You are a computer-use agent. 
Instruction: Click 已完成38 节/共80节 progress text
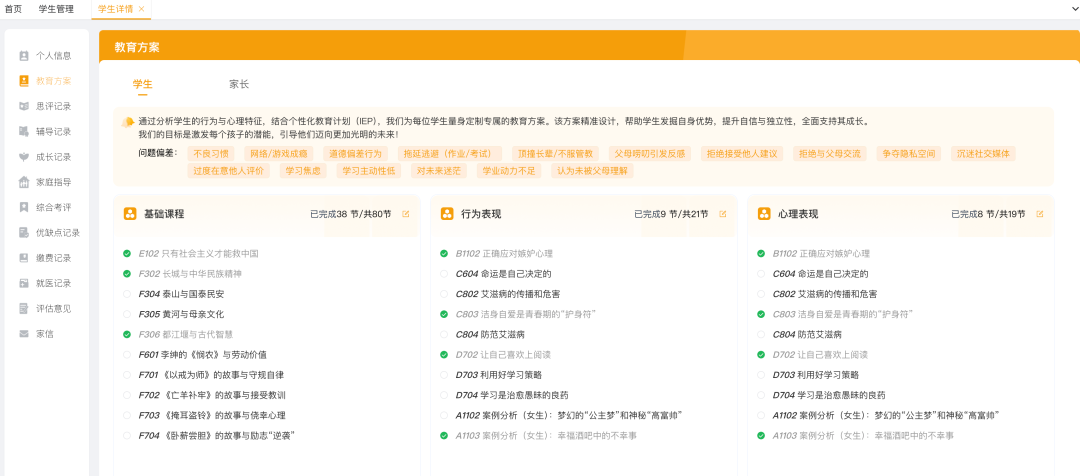pyautogui.click(x=351, y=214)
